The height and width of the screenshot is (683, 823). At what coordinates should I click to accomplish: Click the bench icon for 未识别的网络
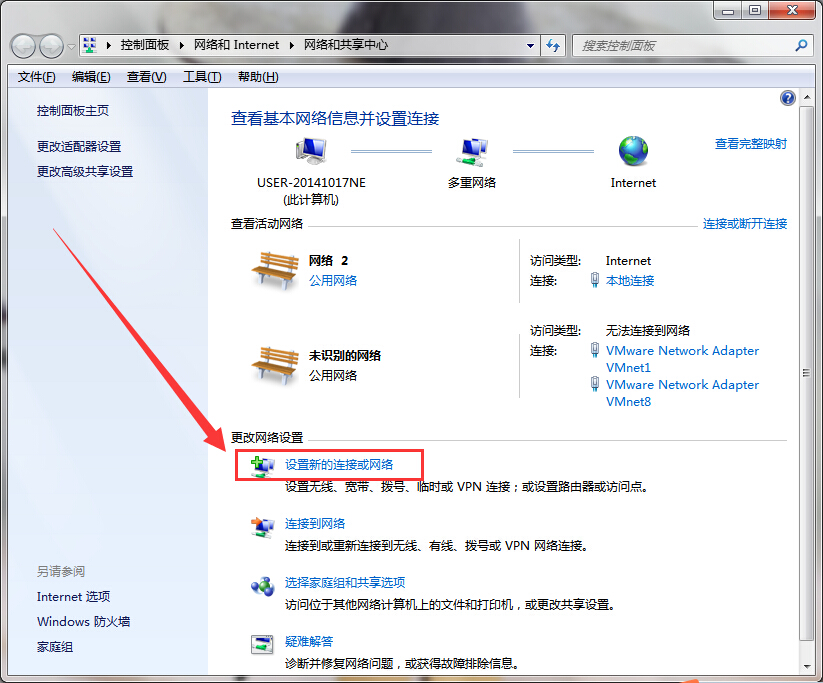click(x=274, y=364)
